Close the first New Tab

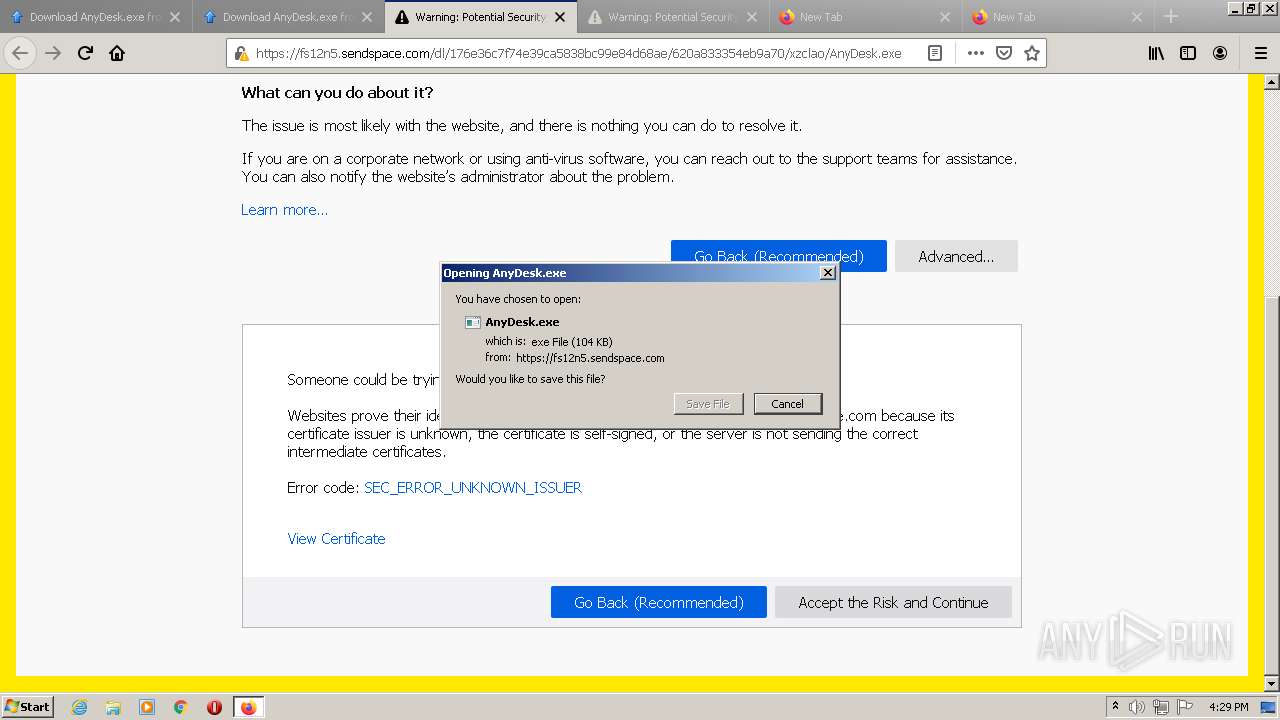945,17
